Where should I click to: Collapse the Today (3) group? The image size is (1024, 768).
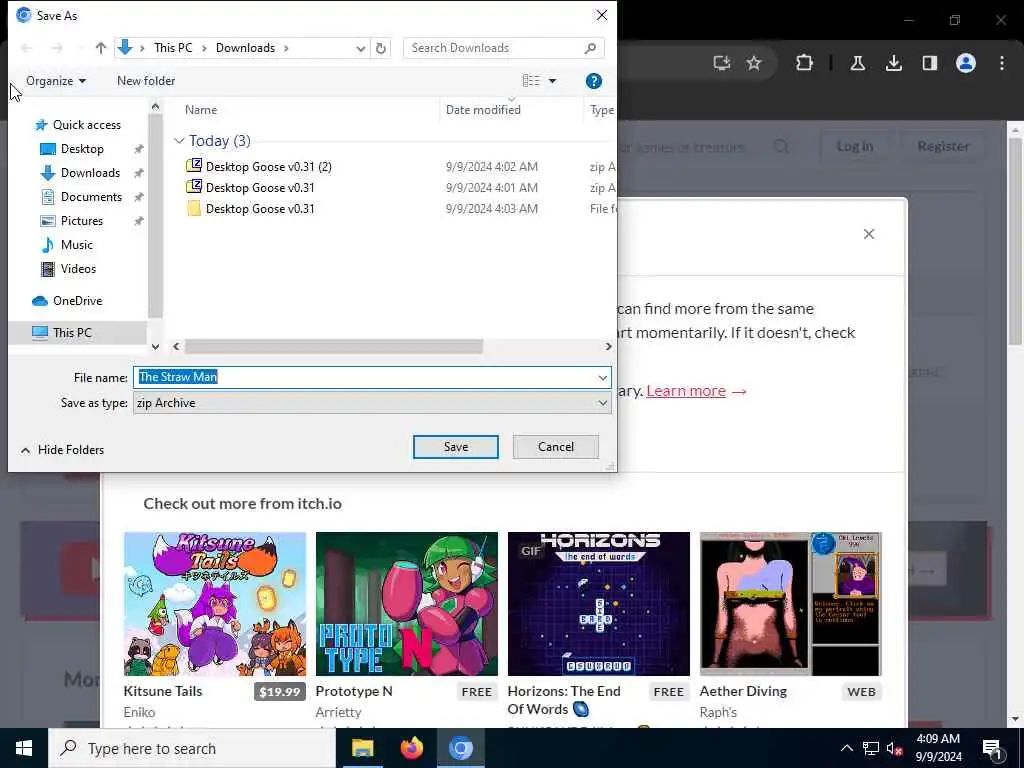[x=179, y=141]
